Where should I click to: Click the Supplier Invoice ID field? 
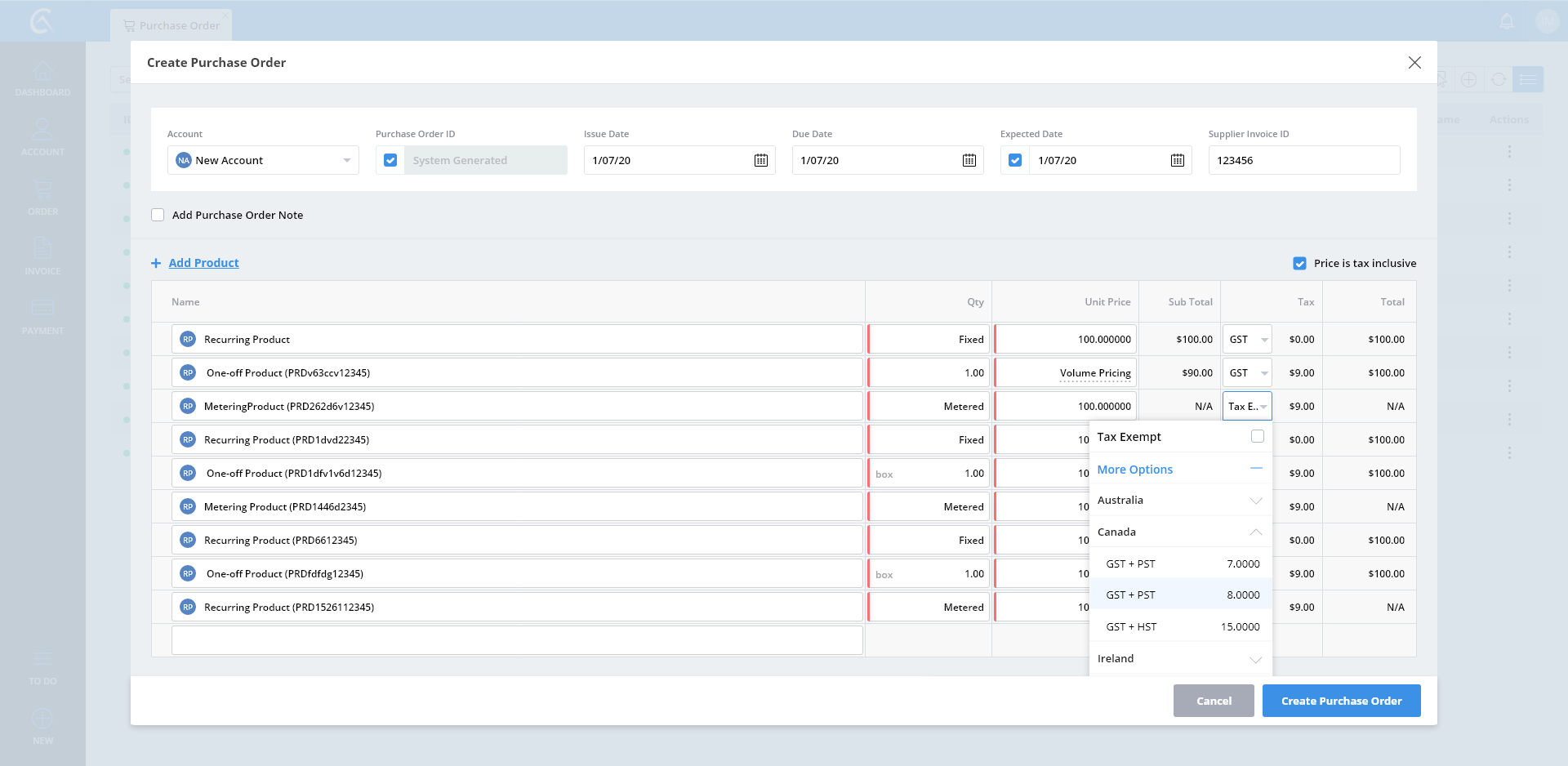(x=1303, y=160)
